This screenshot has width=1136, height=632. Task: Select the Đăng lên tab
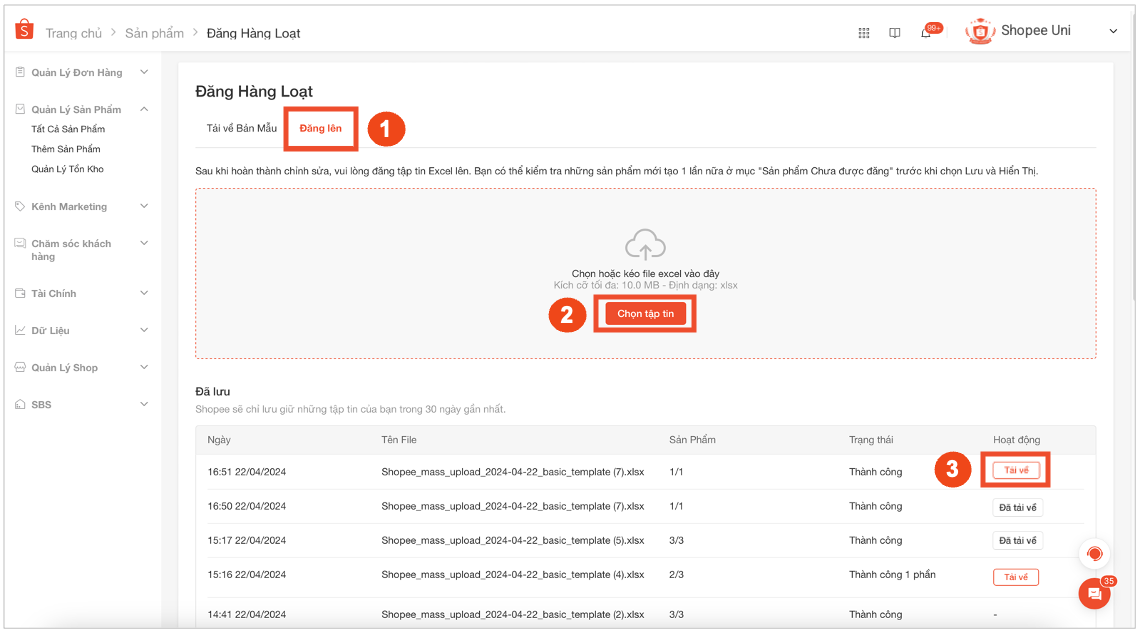tap(320, 129)
